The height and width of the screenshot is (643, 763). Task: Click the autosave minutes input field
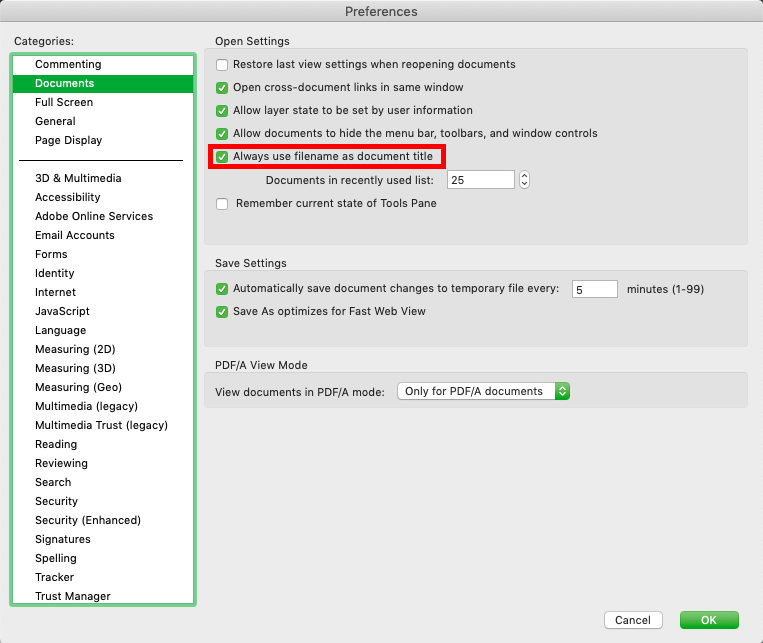(x=594, y=289)
